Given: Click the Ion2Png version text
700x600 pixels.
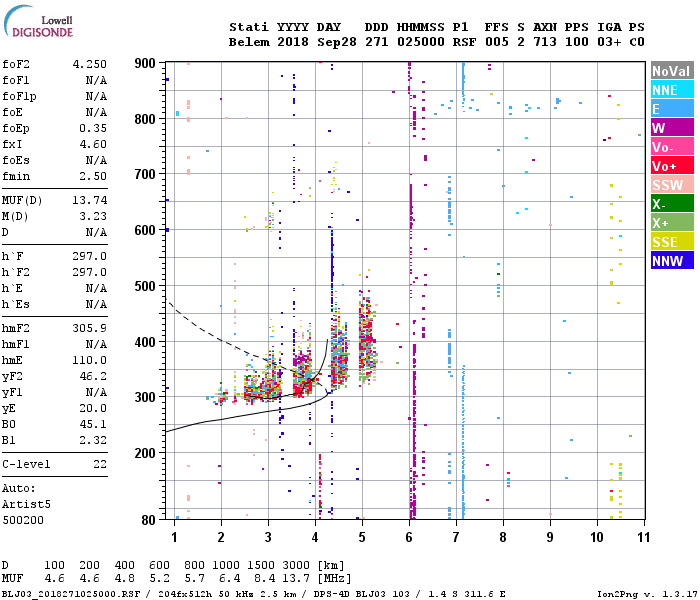Looking at the screenshot, I should (647, 594).
